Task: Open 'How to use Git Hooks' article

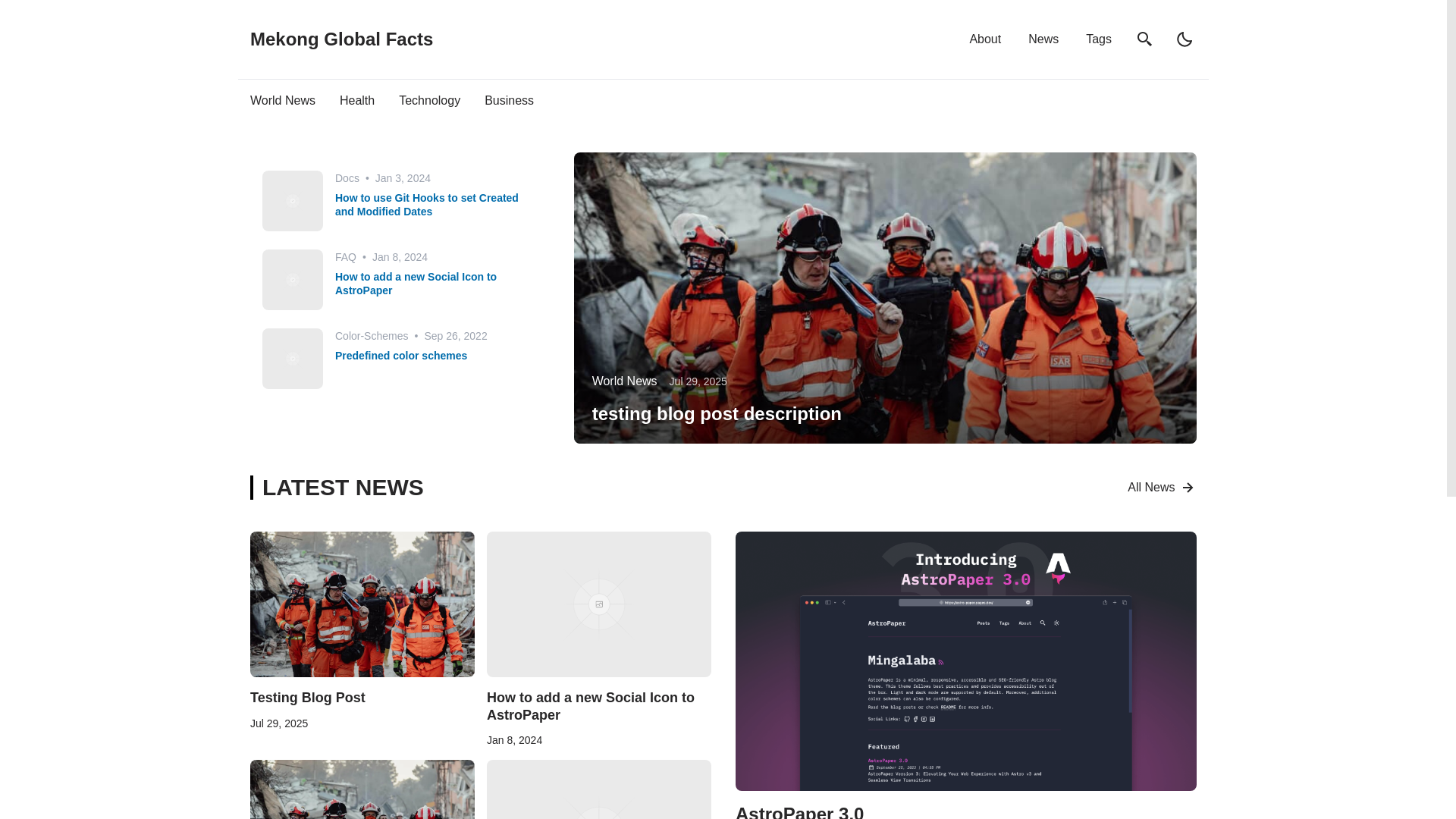Action: (x=427, y=205)
